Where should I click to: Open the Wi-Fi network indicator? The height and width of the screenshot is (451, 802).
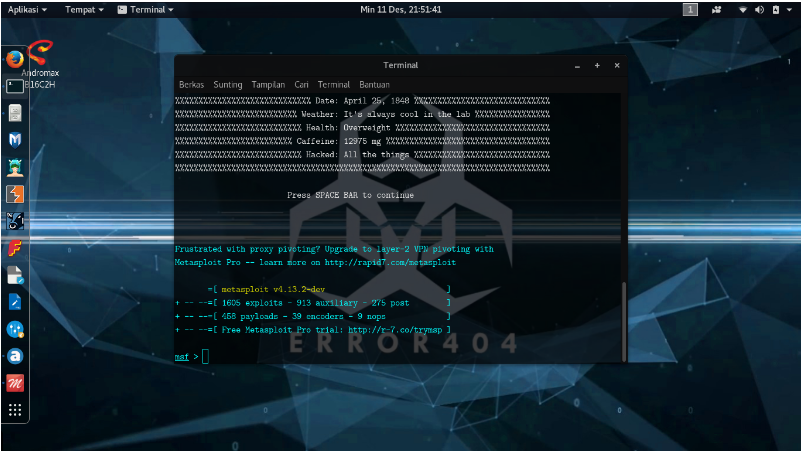[x=742, y=10]
